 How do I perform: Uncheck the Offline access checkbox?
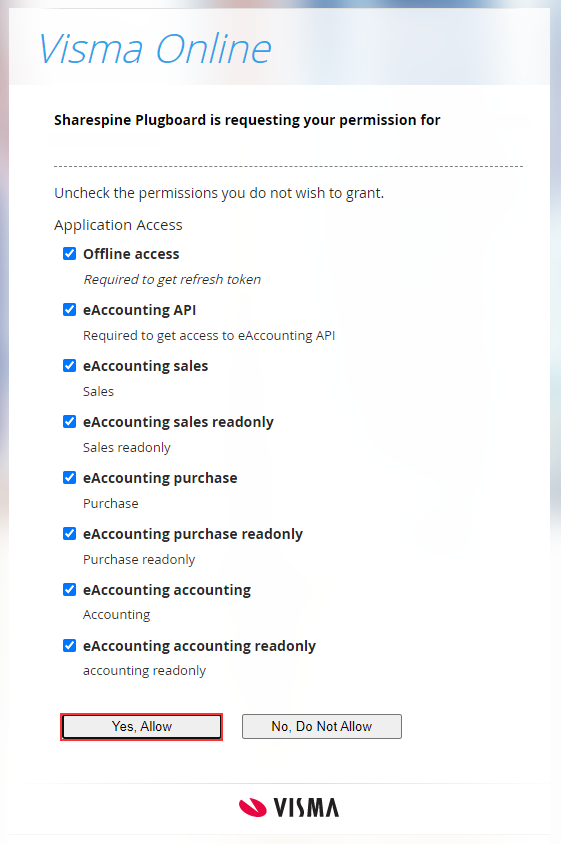pos(69,254)
